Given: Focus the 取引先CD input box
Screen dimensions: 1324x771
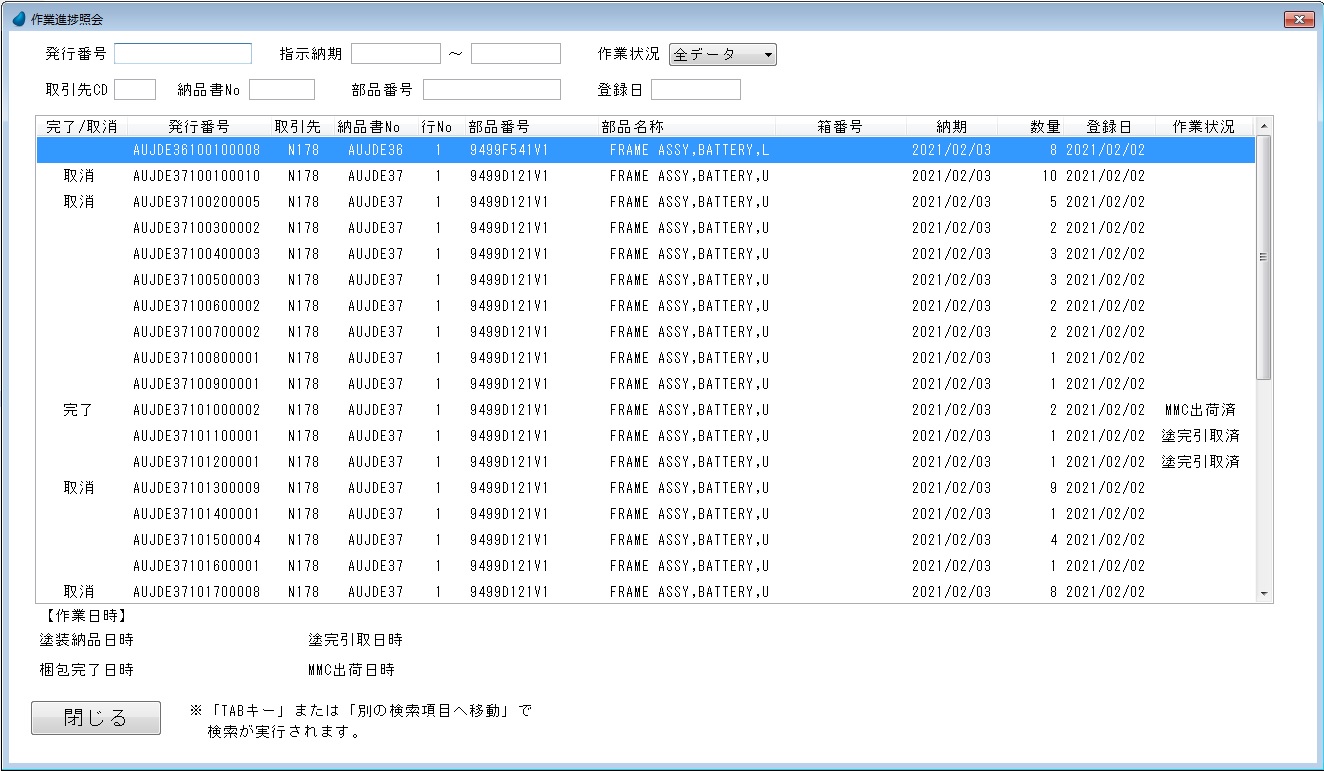Looking at the screenshot, I should (x=135, y=90).
